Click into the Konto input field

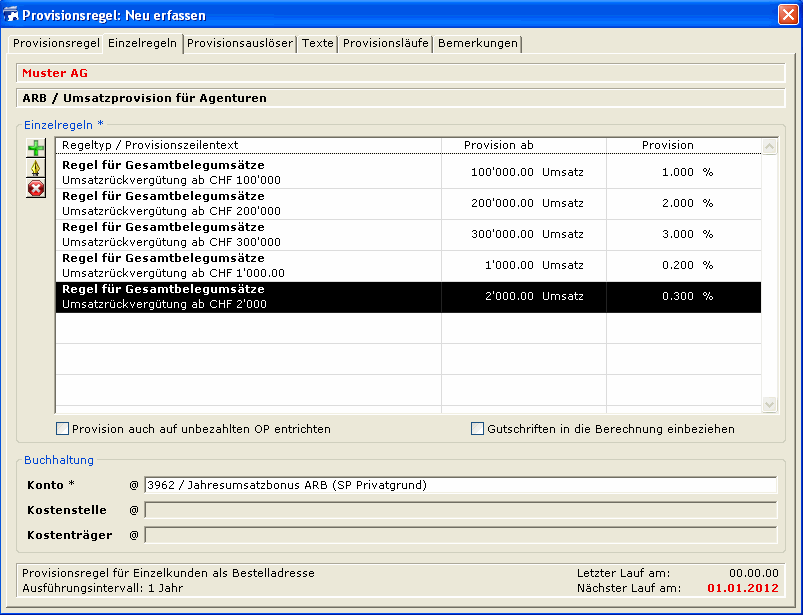point(460,486)
